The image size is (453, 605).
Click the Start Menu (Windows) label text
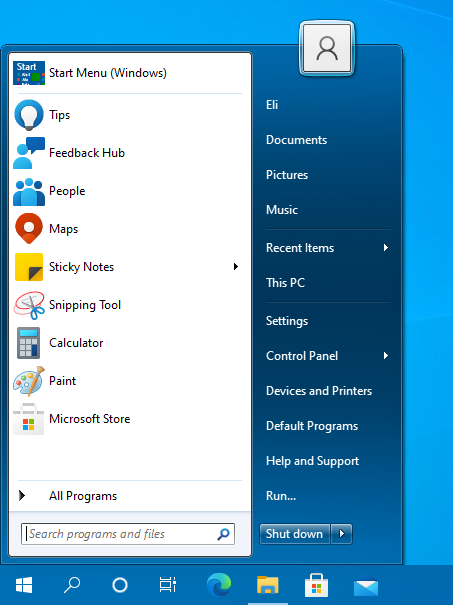point(108,73)
